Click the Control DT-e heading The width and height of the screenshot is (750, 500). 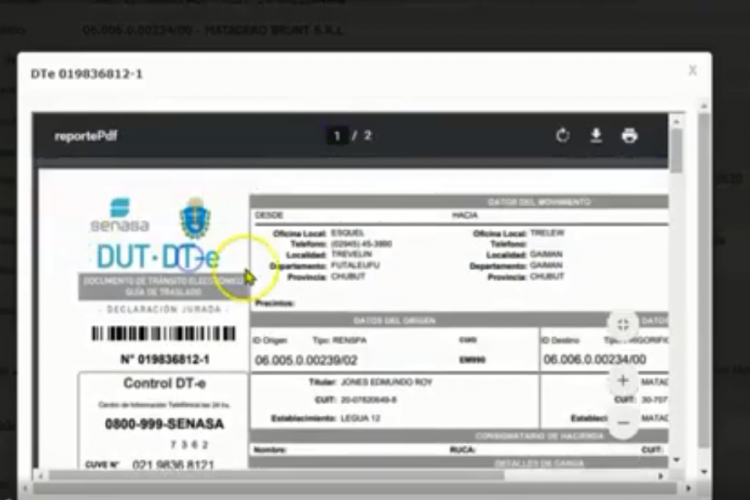165,383
